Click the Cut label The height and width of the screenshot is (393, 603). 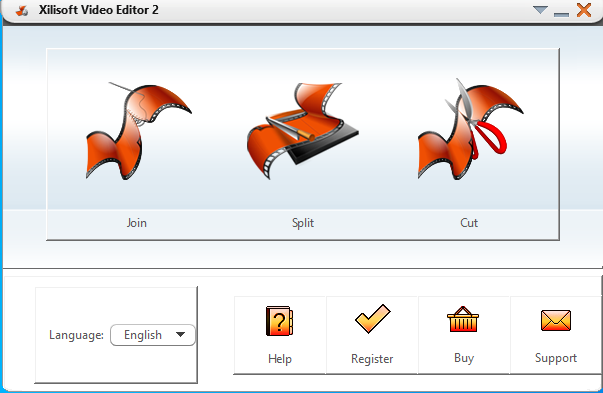(469, 223)
